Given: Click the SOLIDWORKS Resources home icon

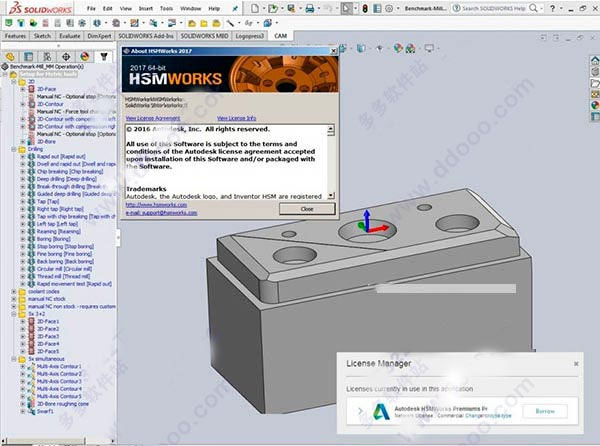Looking at the screenshot, I should pos(595,60).
